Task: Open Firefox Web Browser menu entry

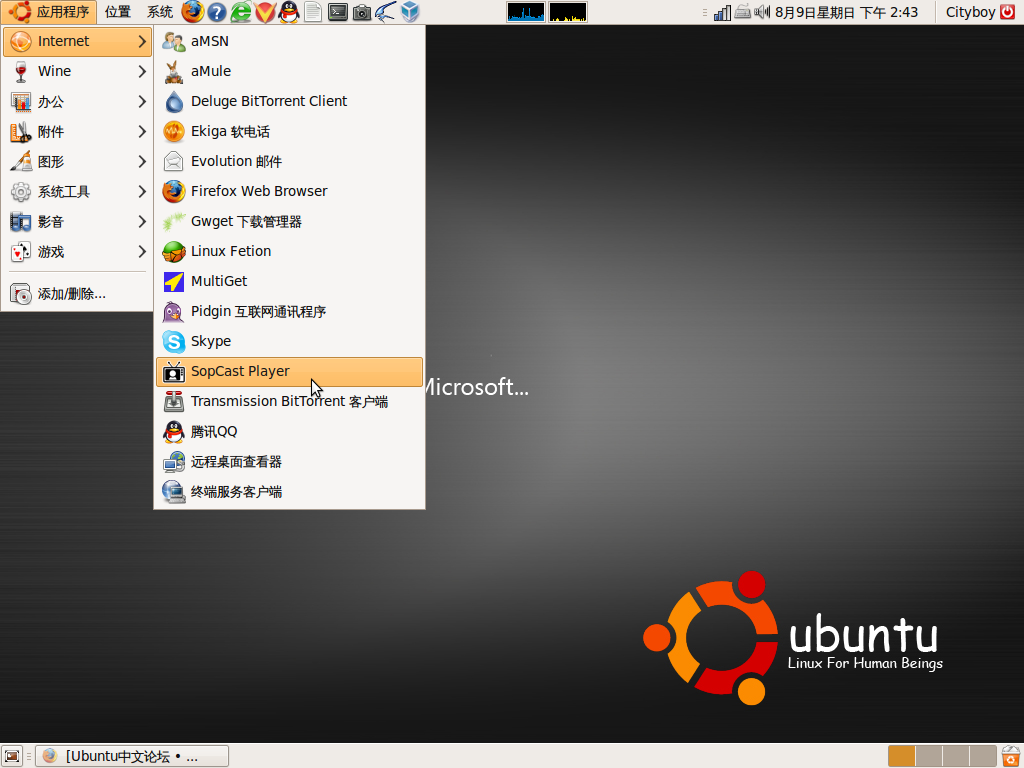Action: (289, 191)
